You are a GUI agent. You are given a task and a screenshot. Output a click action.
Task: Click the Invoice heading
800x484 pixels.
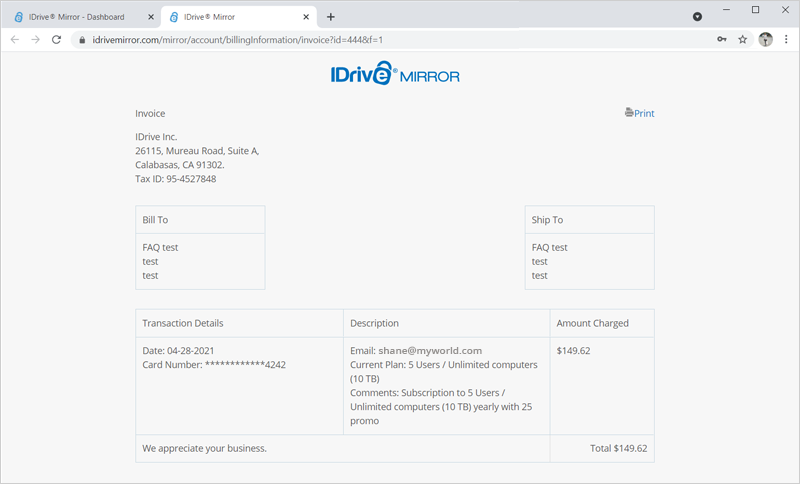150,113
